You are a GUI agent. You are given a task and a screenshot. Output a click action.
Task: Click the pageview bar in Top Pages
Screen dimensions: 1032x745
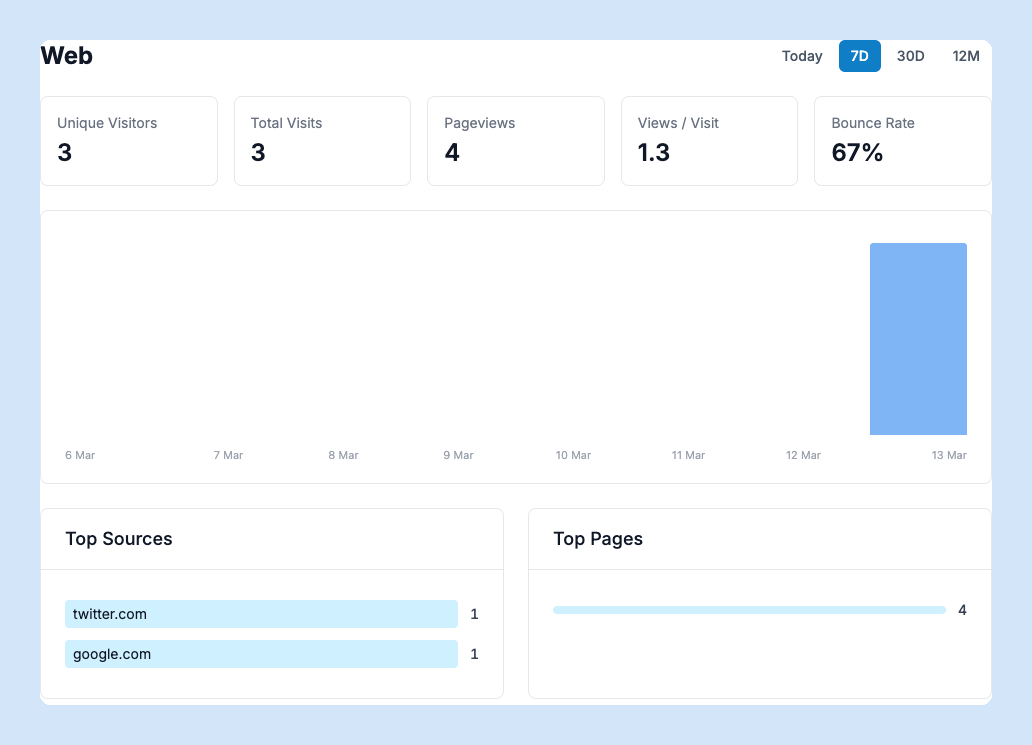click(749, 610)
